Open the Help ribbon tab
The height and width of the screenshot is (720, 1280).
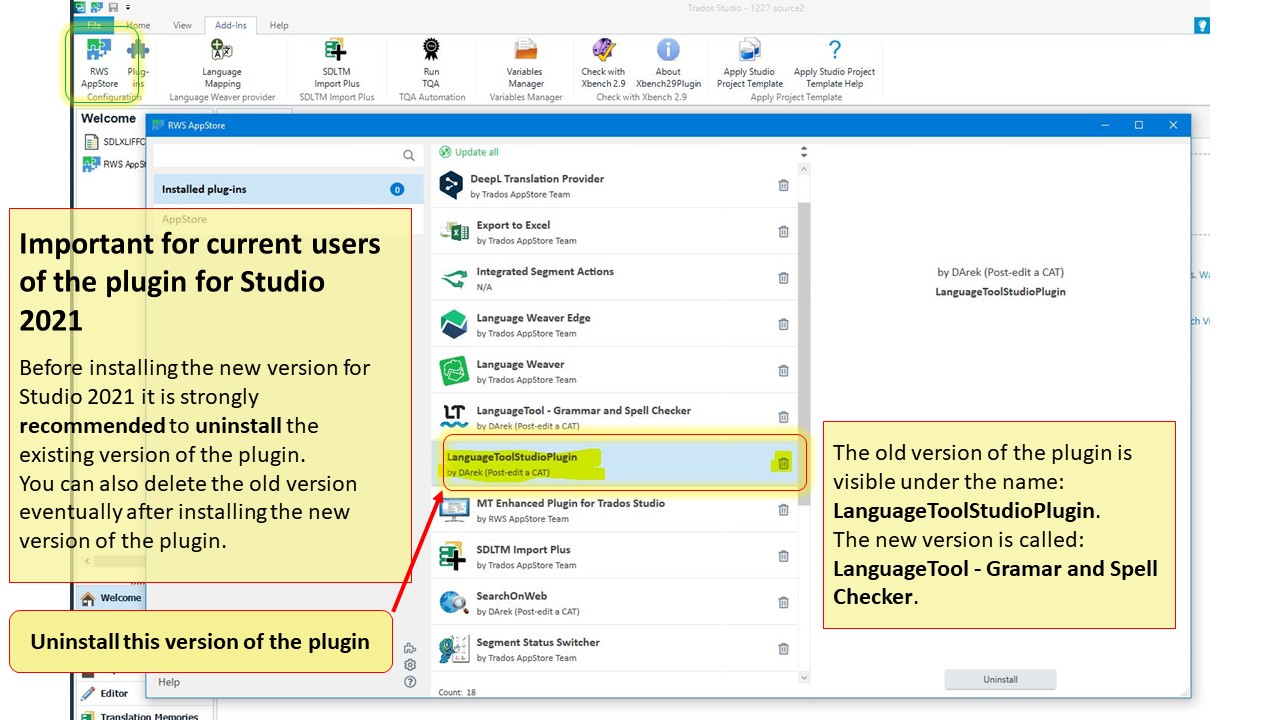pyautogui.click(x=279, y=25)
